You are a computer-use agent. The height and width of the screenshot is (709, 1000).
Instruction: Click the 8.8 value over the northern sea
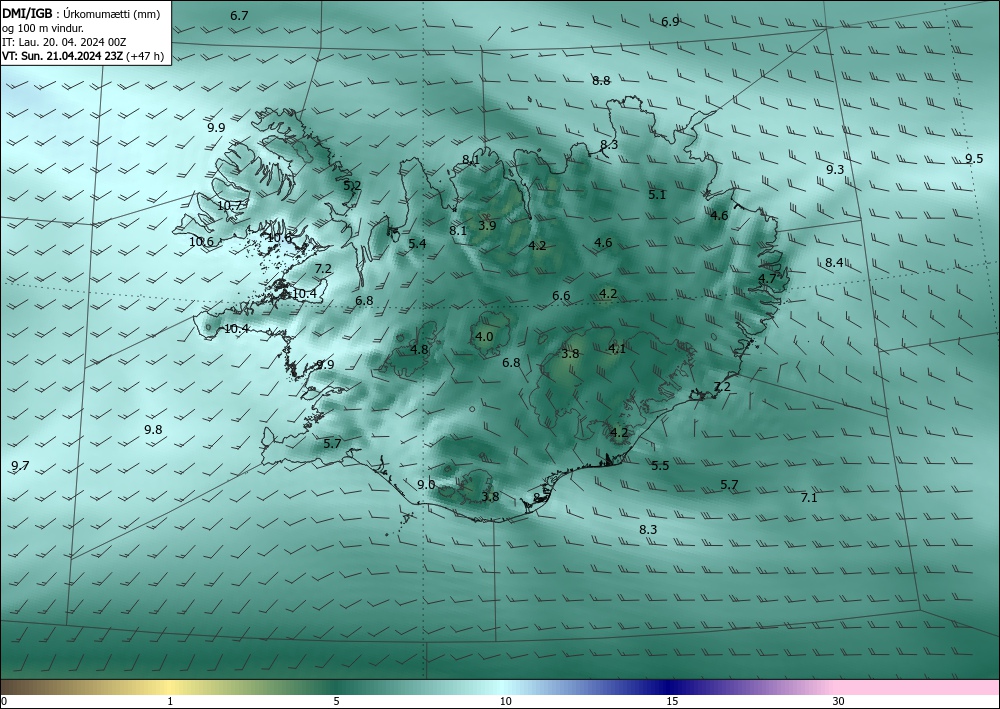(601, 81)
